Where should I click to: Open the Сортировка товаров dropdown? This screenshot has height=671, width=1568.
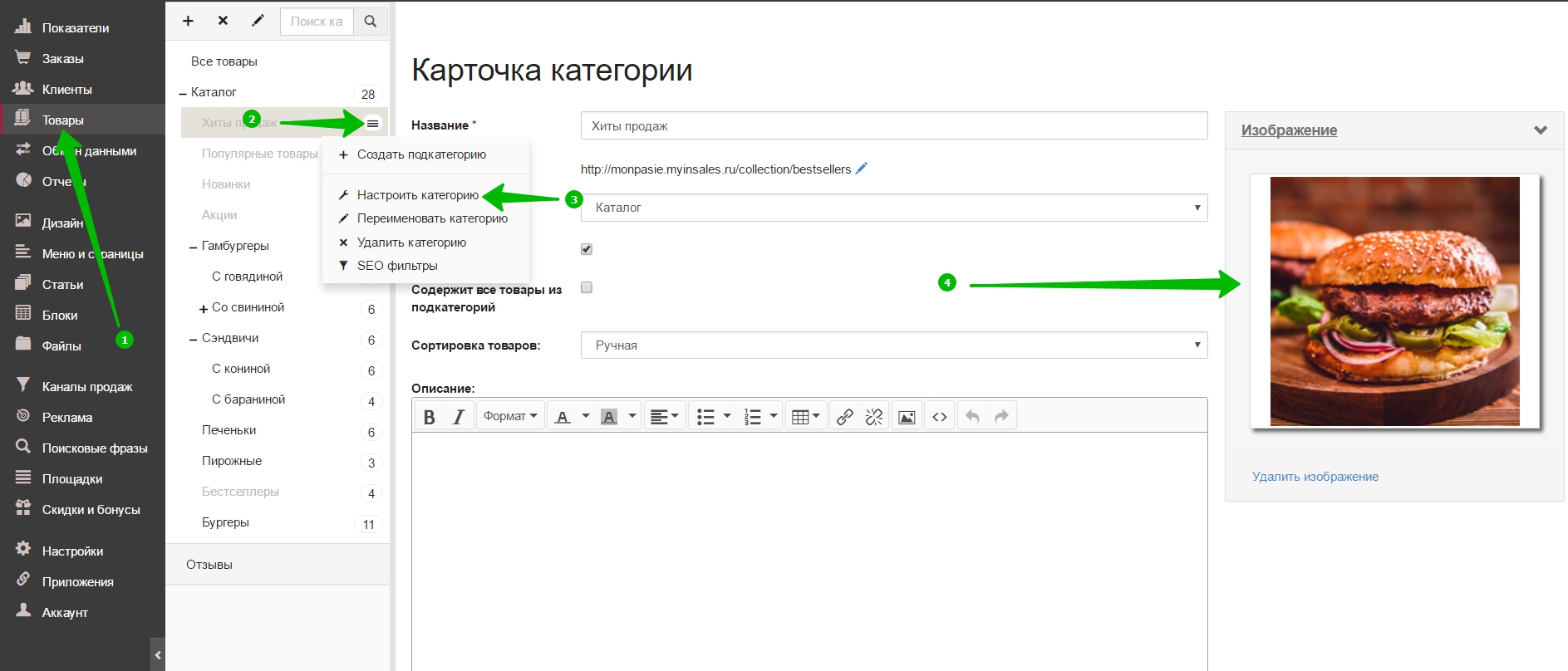894,345
